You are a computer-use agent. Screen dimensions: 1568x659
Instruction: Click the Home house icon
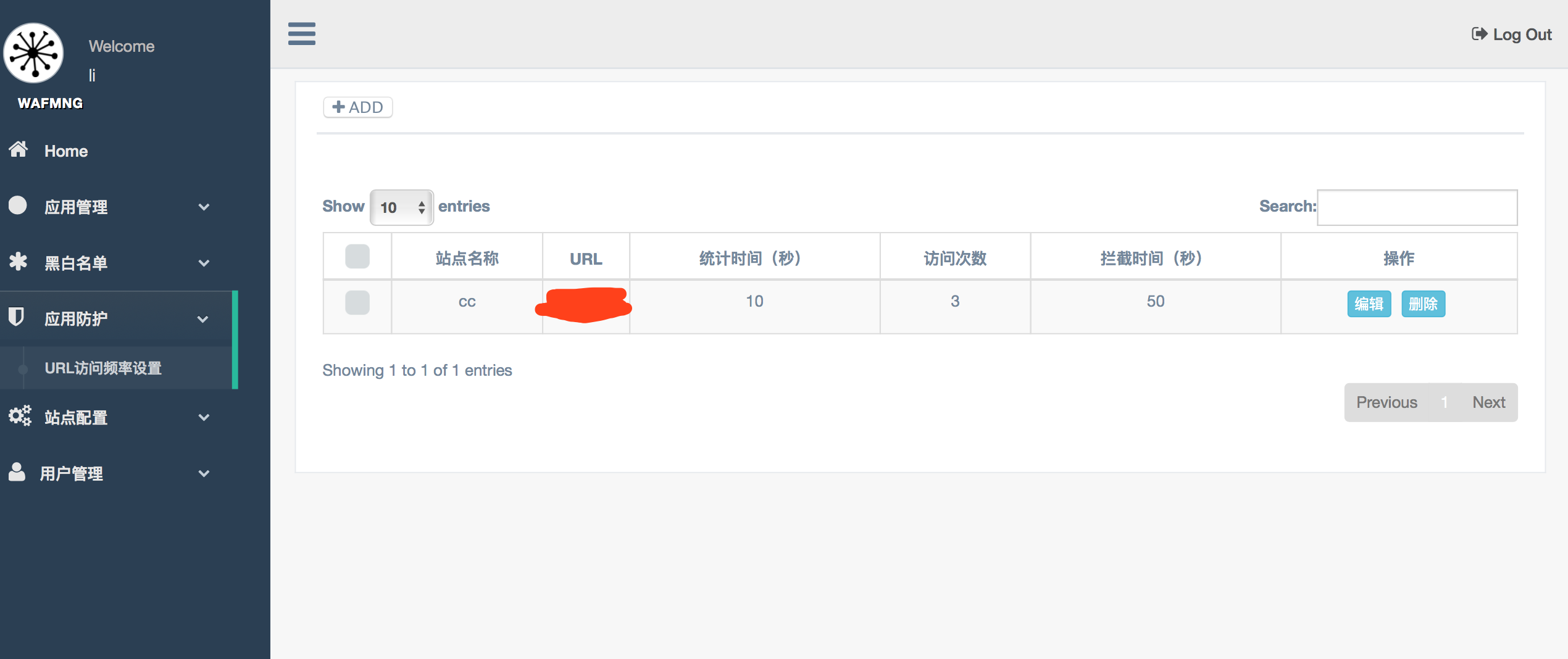point(18,149)
